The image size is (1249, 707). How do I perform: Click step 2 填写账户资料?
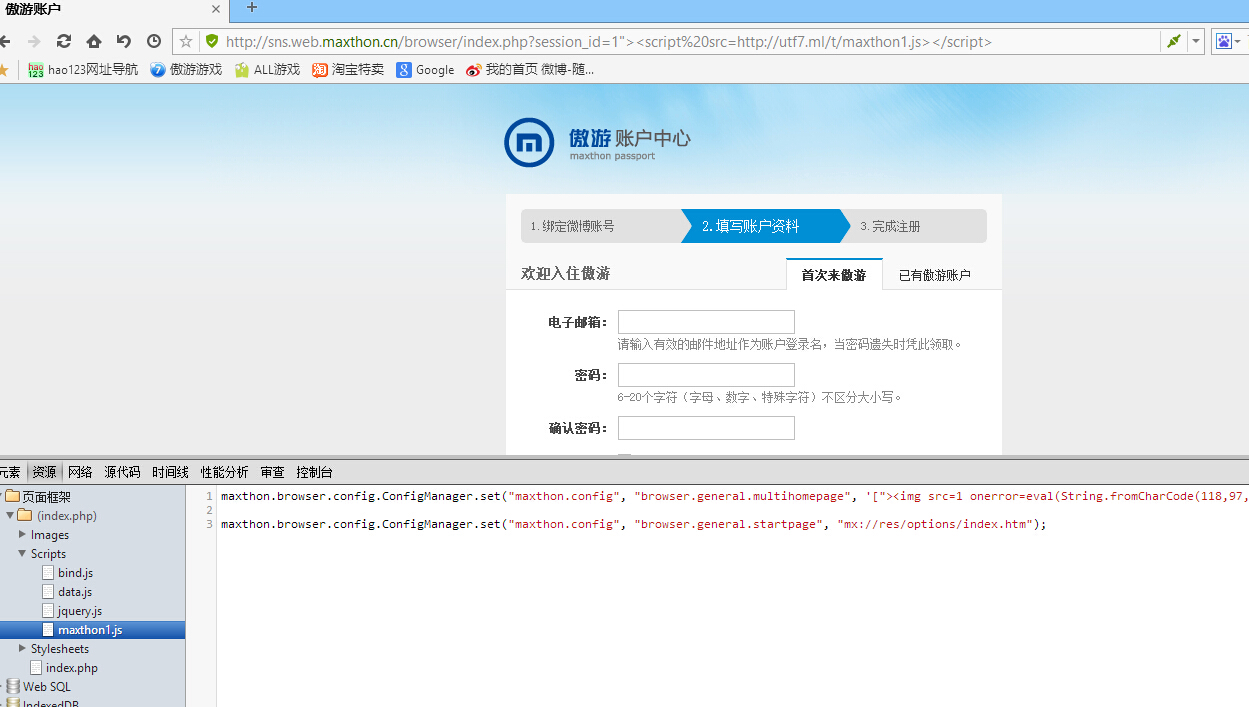coord(765,226)
